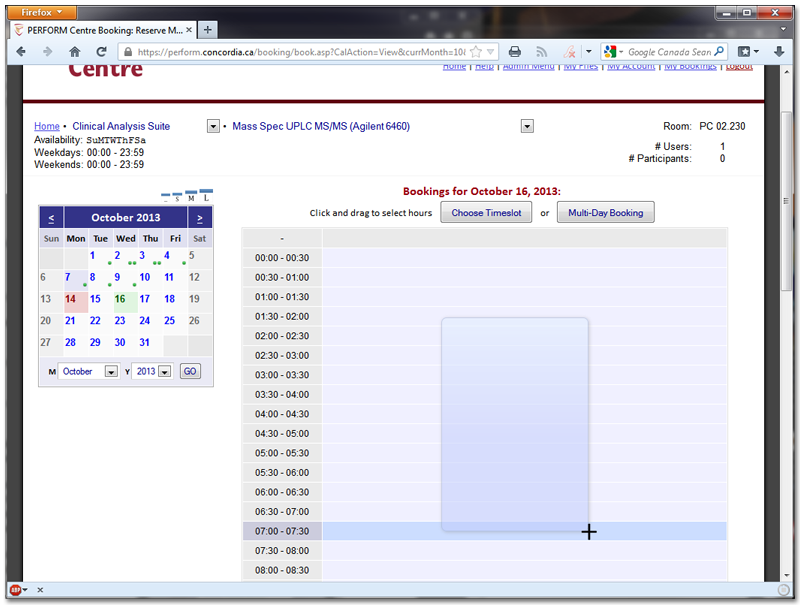Click the Google Canada search field
800x605 pixels.
pos(669,52)
